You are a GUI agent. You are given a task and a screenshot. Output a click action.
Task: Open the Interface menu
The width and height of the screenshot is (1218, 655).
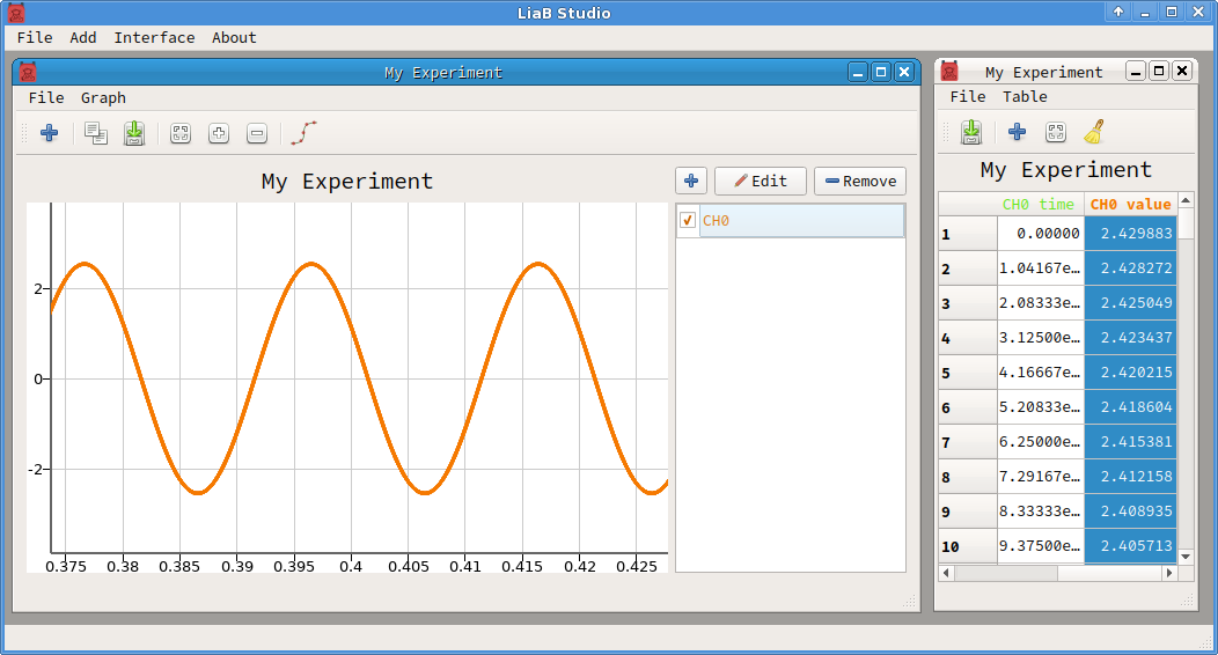(154, 37)
